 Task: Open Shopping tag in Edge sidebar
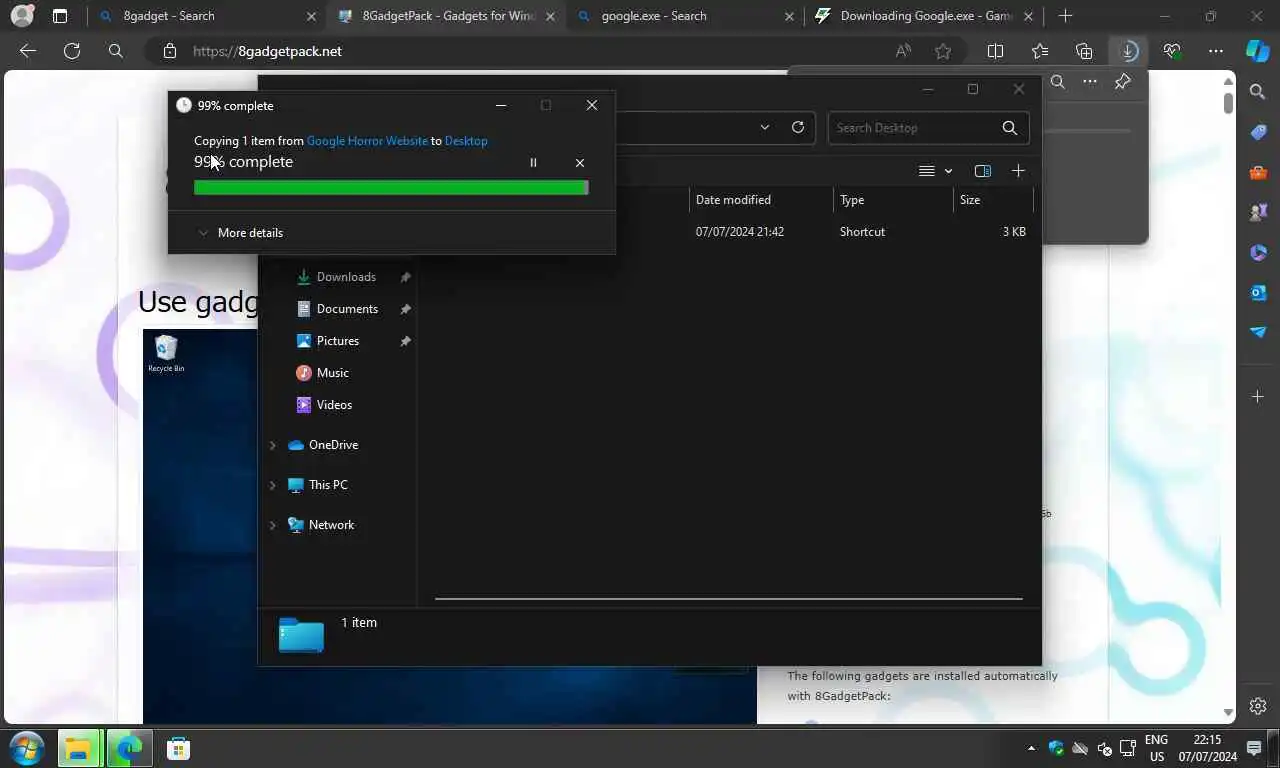(x=1258, y=132)
